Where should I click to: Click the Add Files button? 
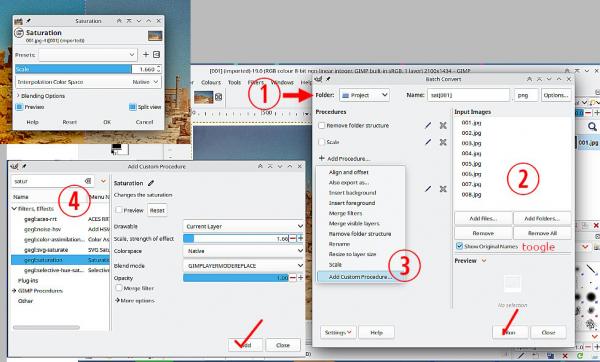(483, 219)
